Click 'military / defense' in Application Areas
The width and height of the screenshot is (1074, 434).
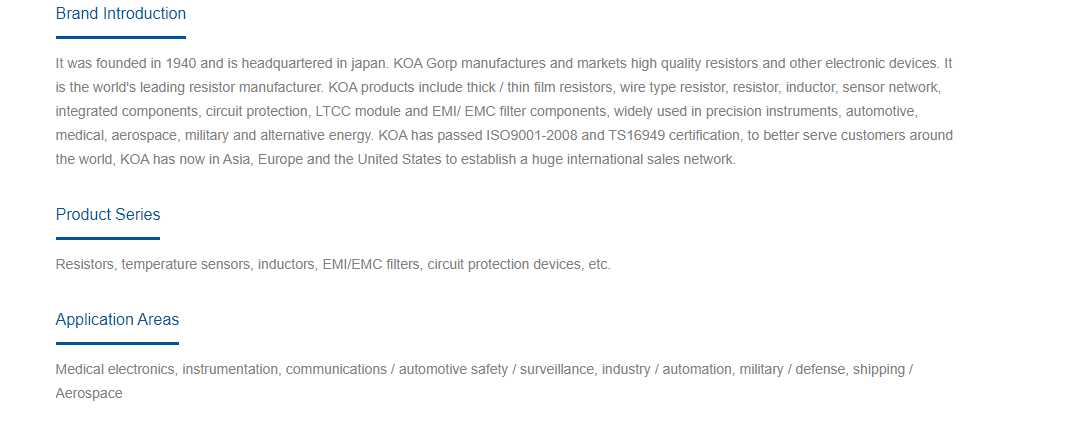click(x=792, y=370)
